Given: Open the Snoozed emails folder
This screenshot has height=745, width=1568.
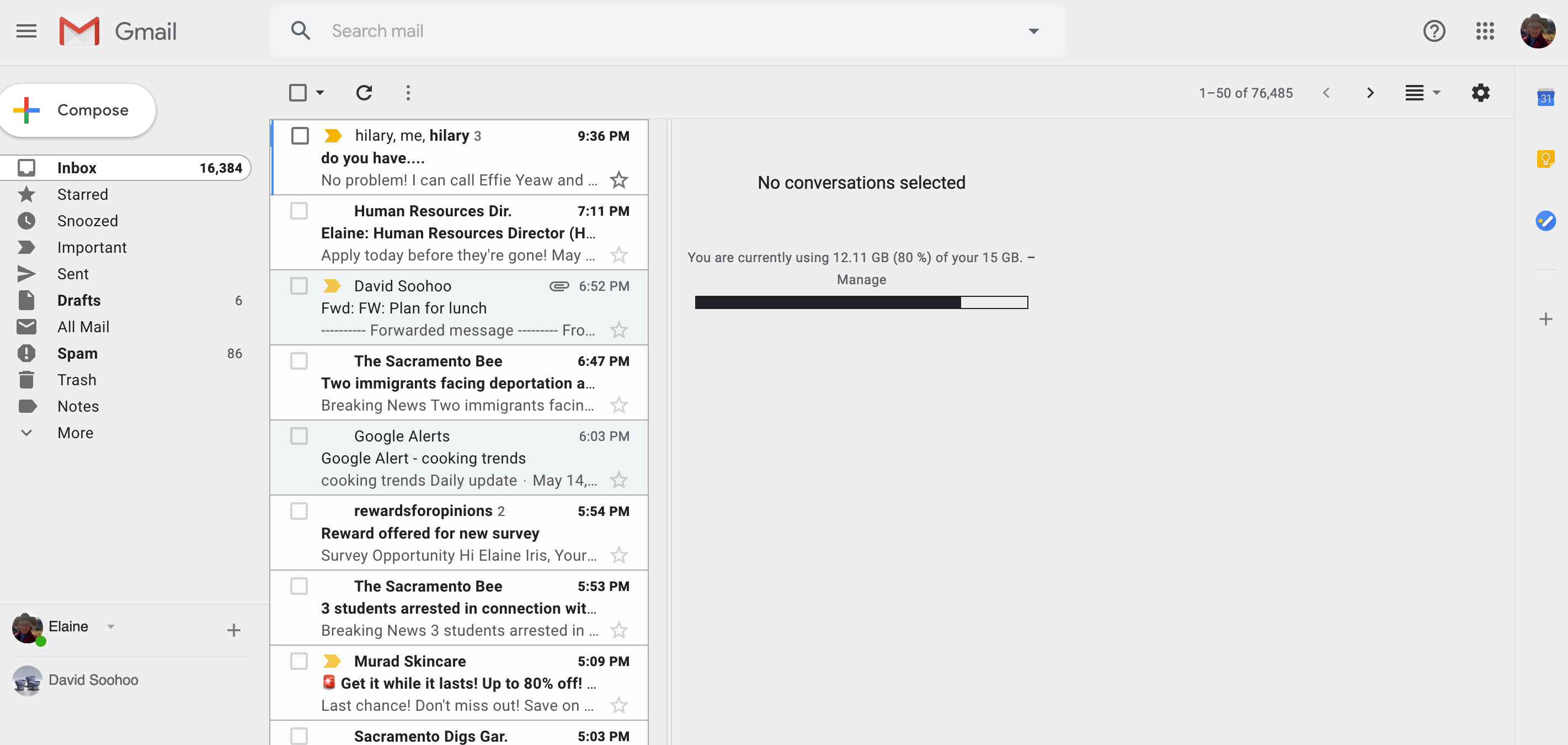Looking at the screenshot, I should (89, 221).
